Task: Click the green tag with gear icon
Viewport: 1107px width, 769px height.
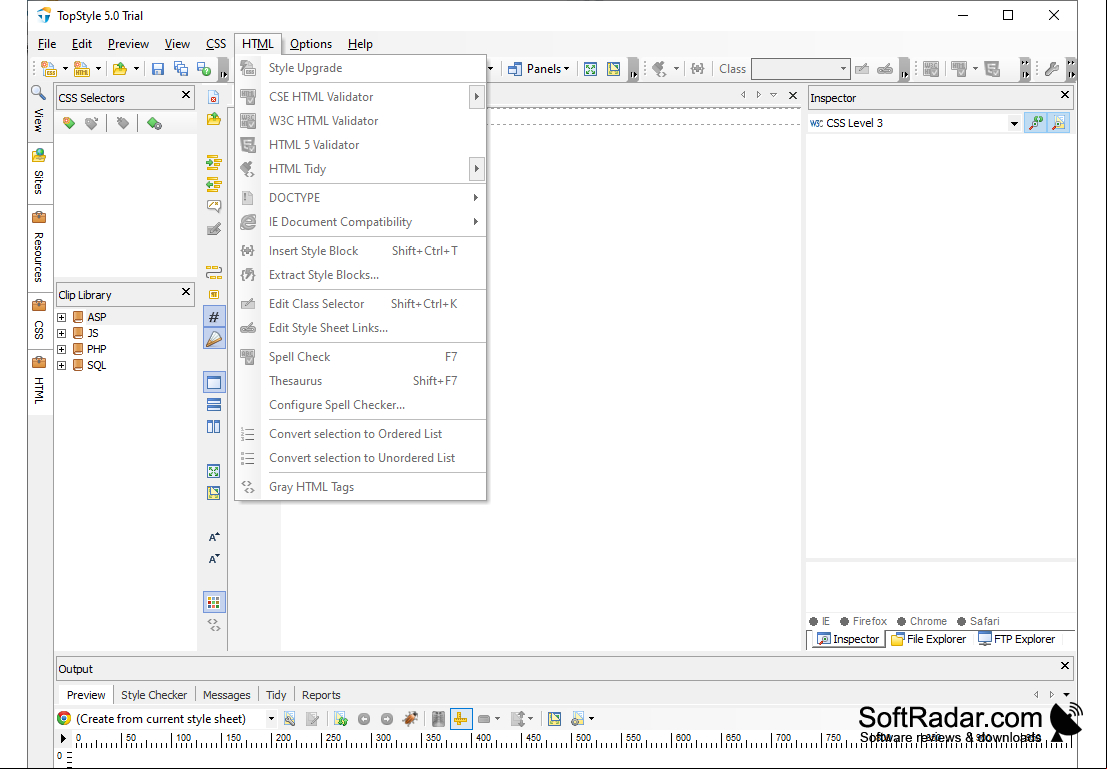Action: pos(154,124)
